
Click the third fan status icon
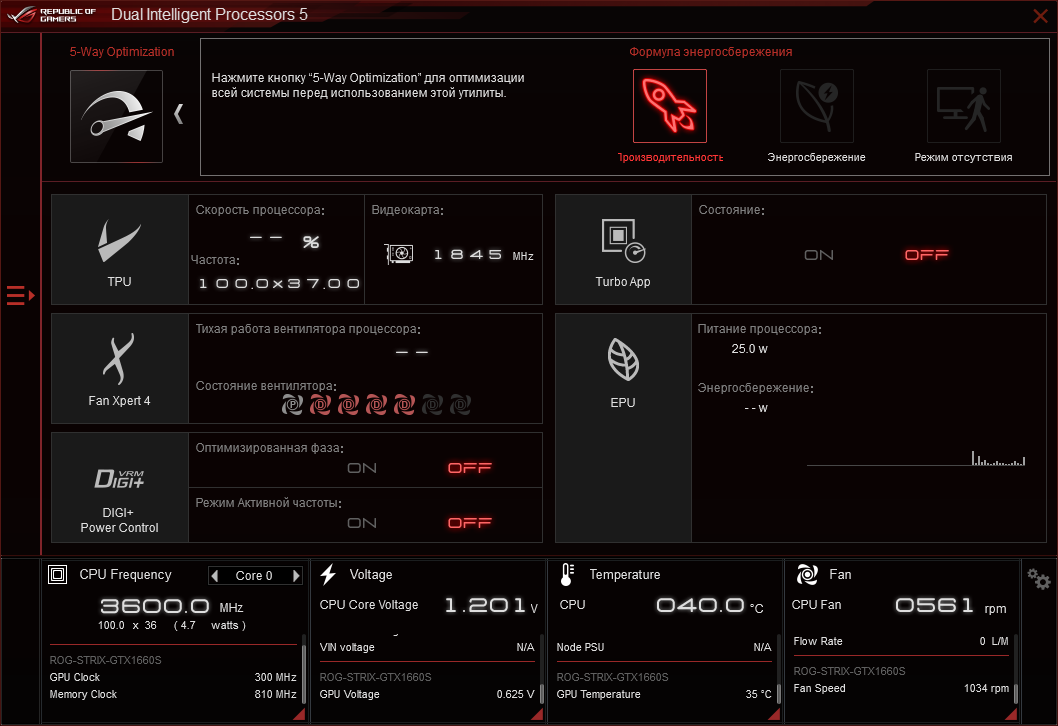348,405
